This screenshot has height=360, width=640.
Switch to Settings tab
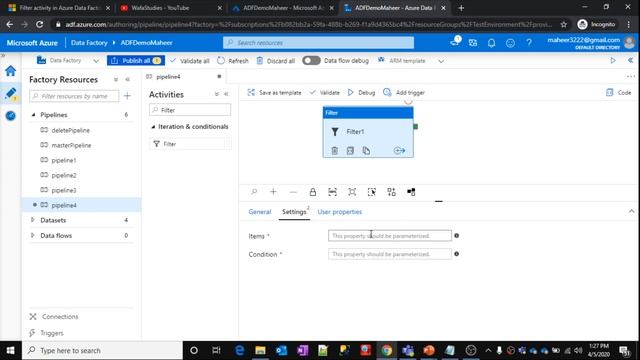point(294,212)
